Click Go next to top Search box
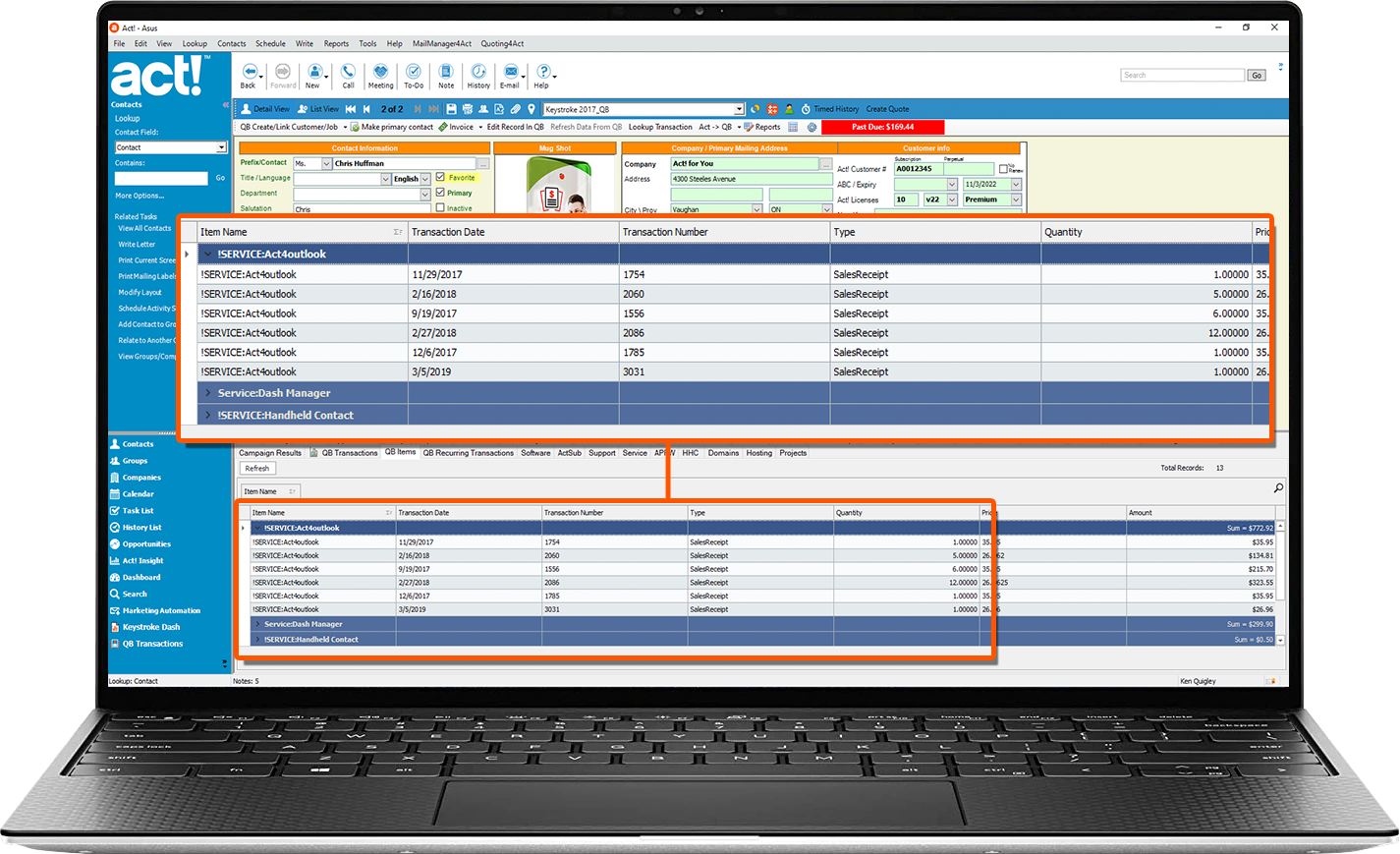This screenshot has width=1400, height=854. pyautogui.click(x=1257, y=75)
